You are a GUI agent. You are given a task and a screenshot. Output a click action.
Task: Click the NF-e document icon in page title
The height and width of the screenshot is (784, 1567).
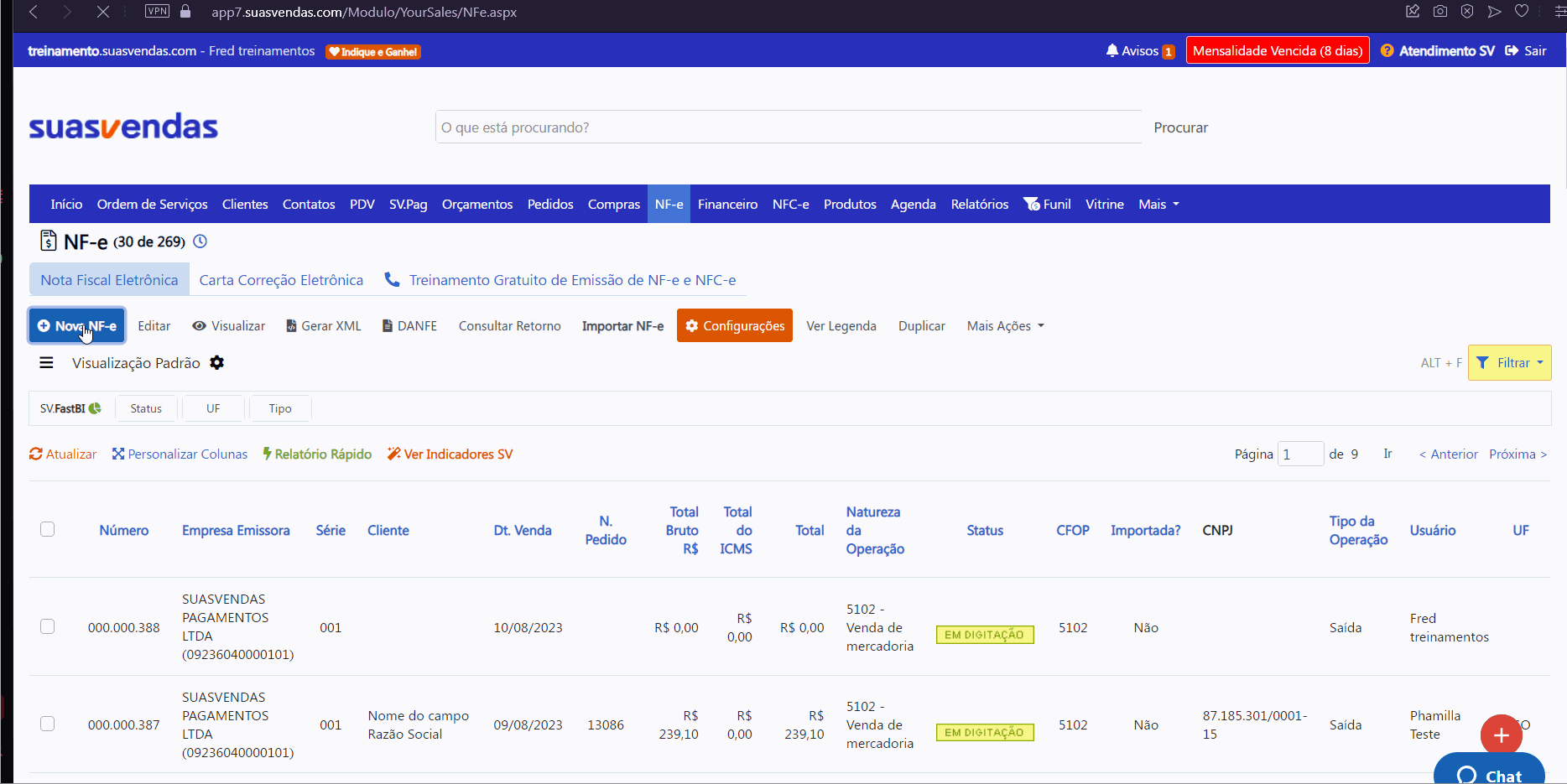(49, 241)
